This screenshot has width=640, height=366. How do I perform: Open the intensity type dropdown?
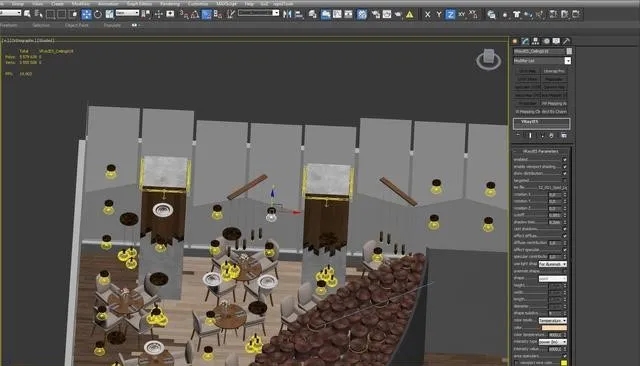coord(553,342)
